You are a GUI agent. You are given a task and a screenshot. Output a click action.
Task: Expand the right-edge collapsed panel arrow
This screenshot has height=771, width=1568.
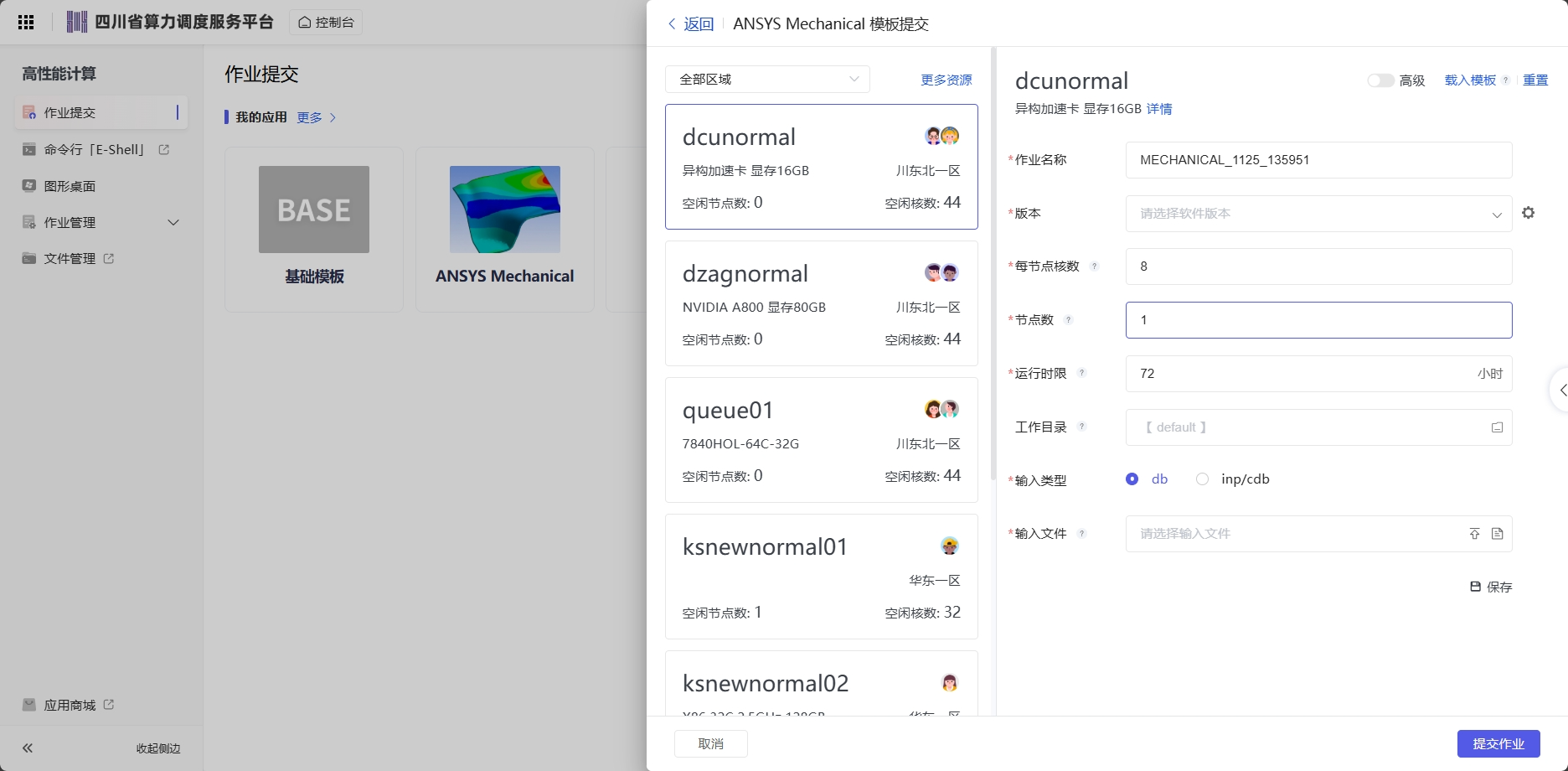click(1560, 390)
